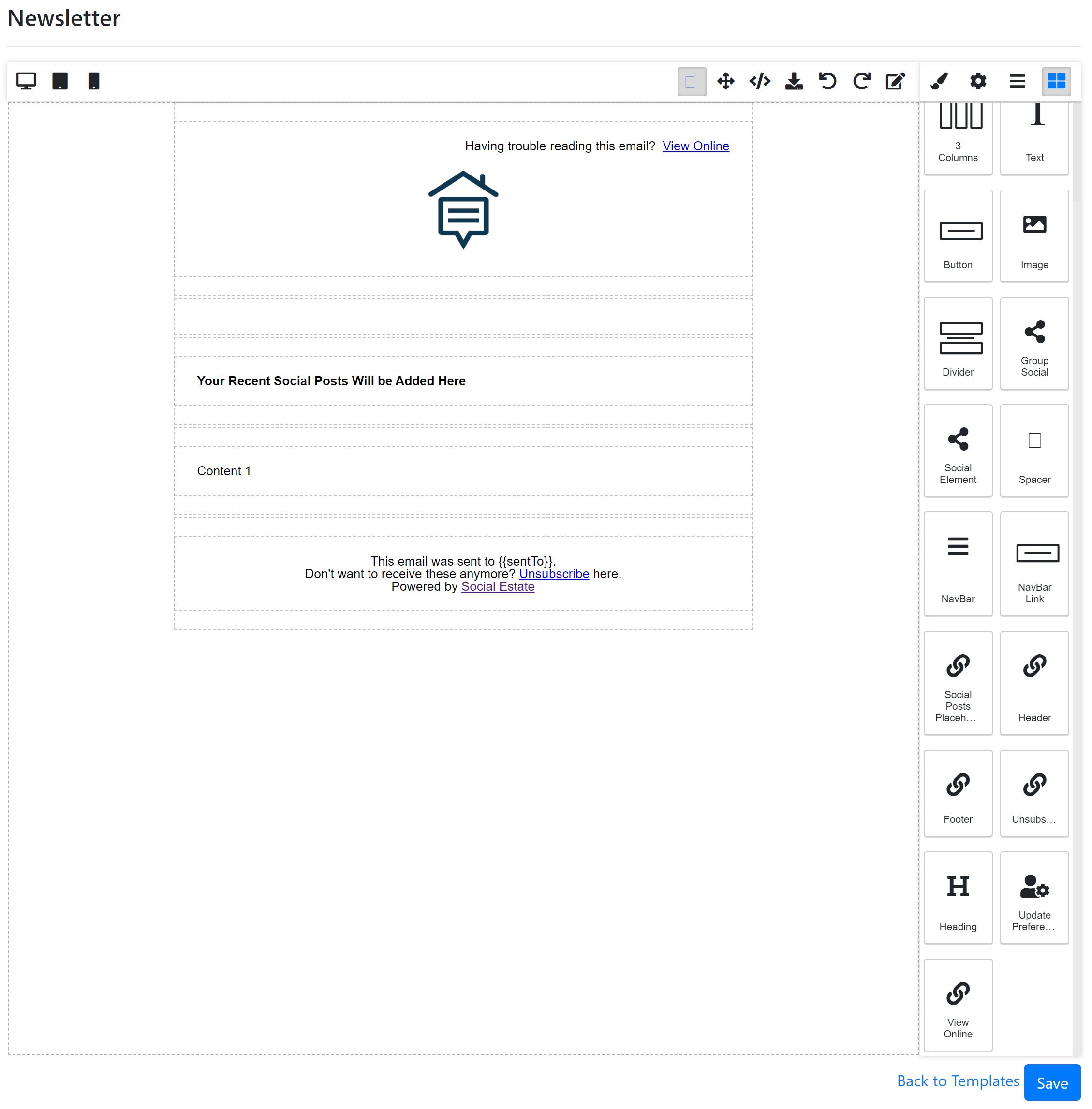Viewport: 1092px width, 1109px height.
Task: Click the import/download template icon
Action: tap(794, 81)
